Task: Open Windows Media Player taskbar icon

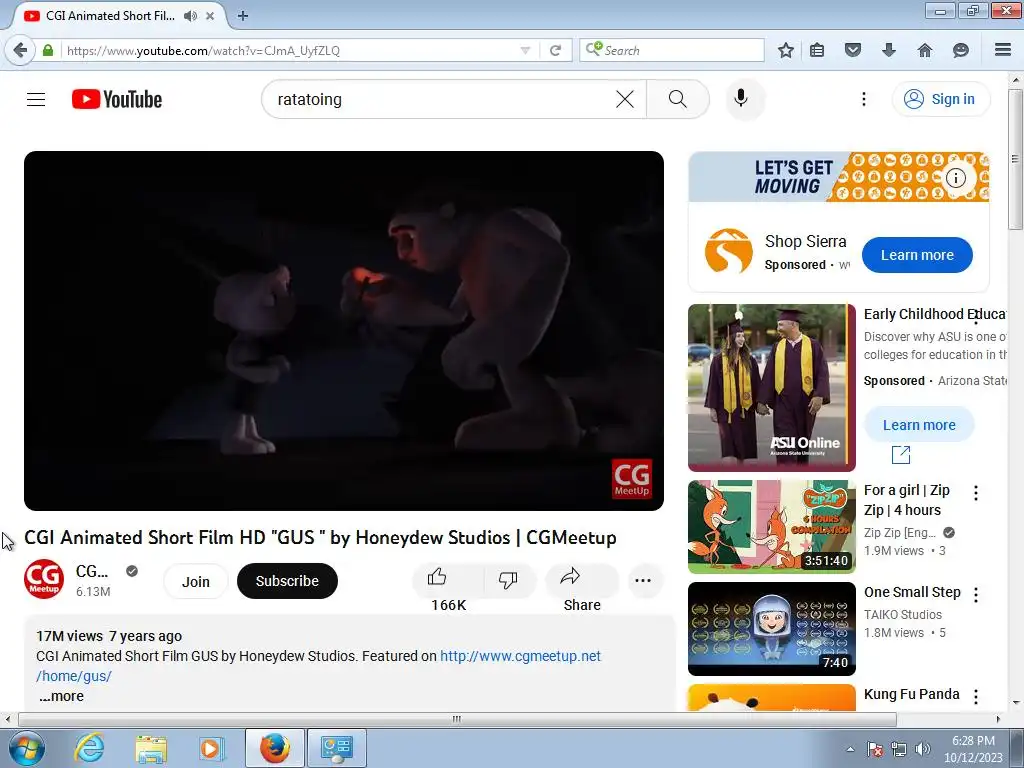Action: 210,748
